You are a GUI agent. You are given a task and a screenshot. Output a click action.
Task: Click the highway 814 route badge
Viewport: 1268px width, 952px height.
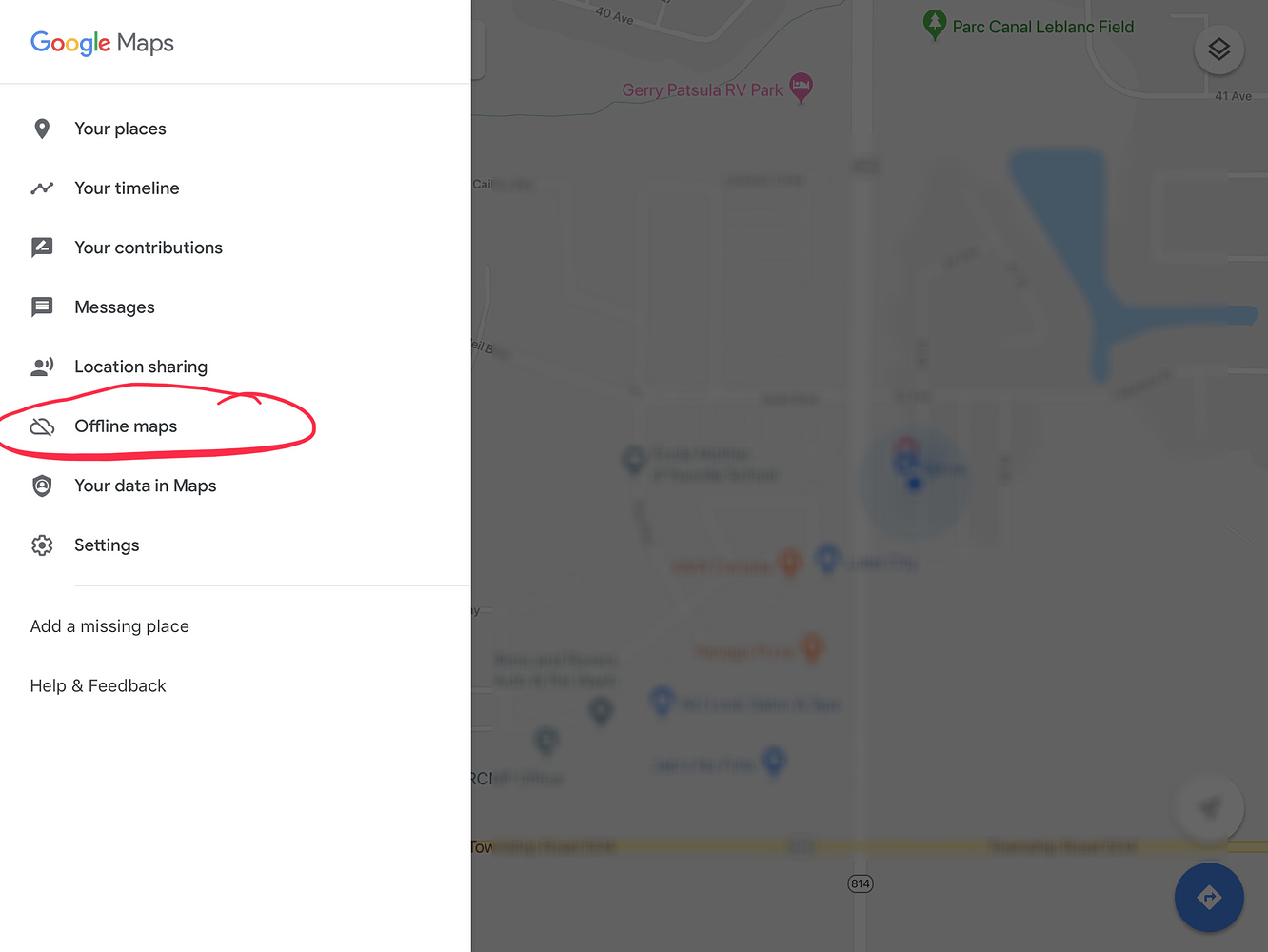click(861, 883)
